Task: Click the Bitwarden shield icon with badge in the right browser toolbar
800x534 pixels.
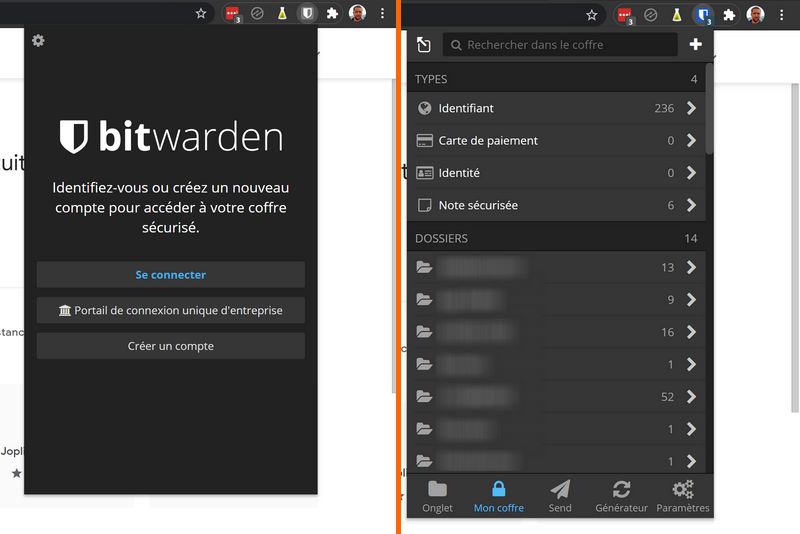Action: click(703, 14)
